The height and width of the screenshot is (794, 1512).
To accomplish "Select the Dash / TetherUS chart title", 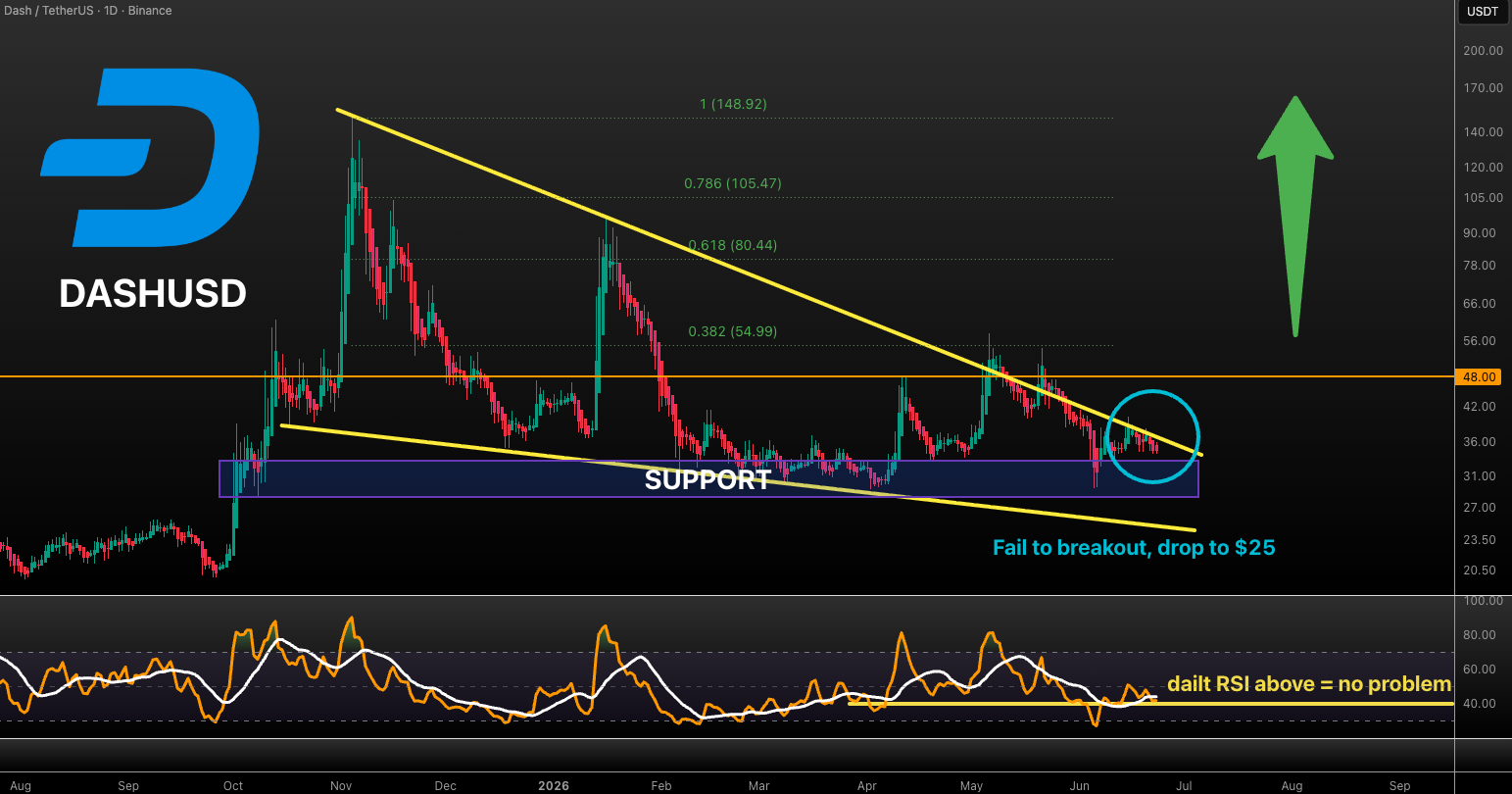I will (x=86, y=11).
